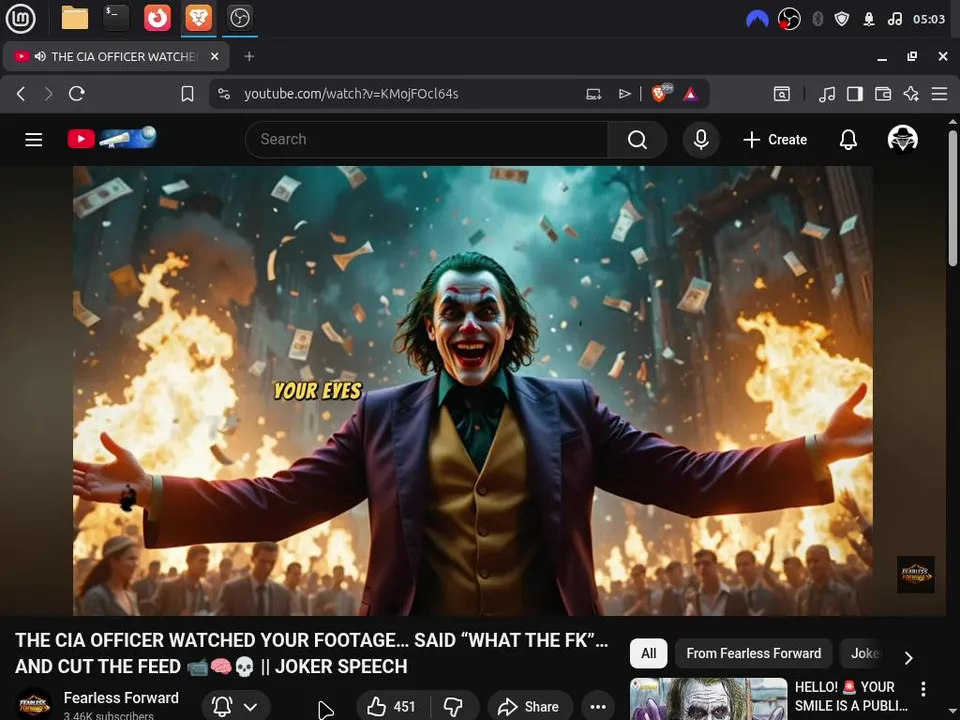Open OBS Studio from the taskbar
The image size is (960, 720).
[x=239, y=18]
